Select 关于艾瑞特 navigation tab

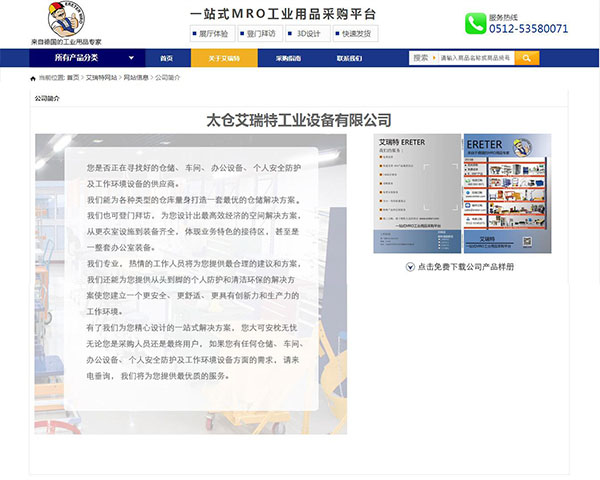click(x=224, y=59)
